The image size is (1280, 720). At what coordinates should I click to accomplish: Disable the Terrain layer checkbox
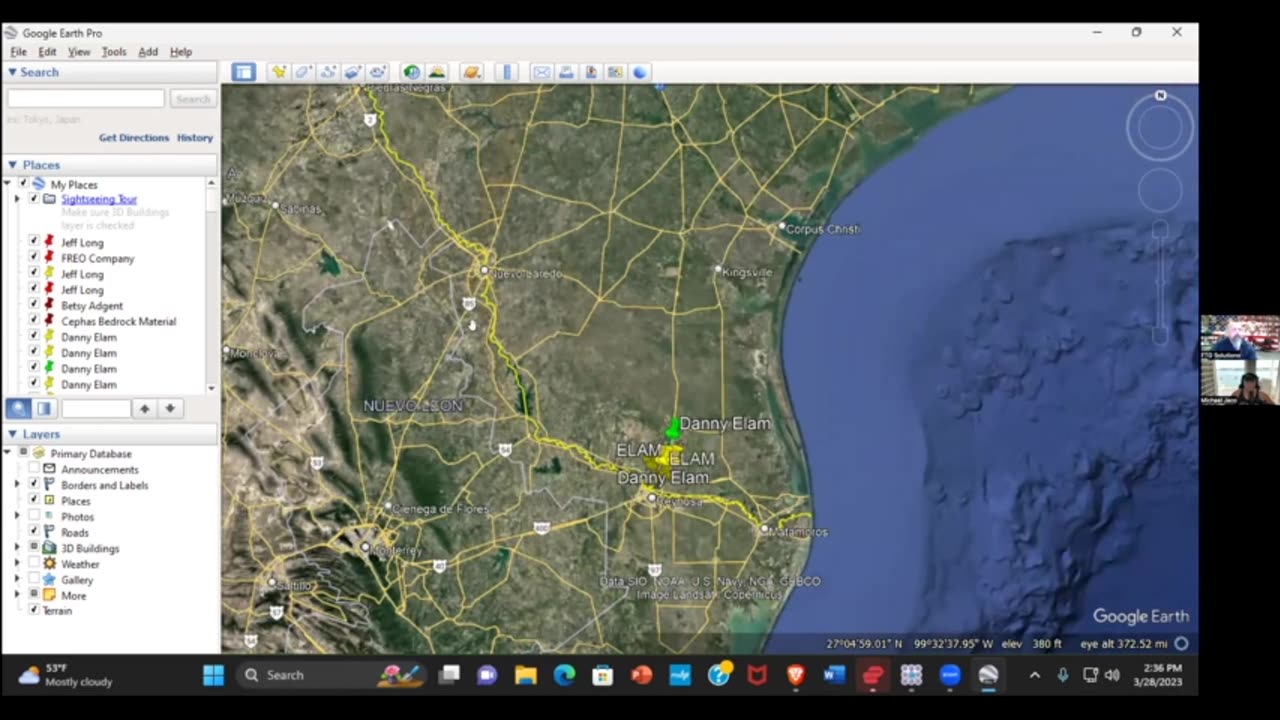[33, 610]
